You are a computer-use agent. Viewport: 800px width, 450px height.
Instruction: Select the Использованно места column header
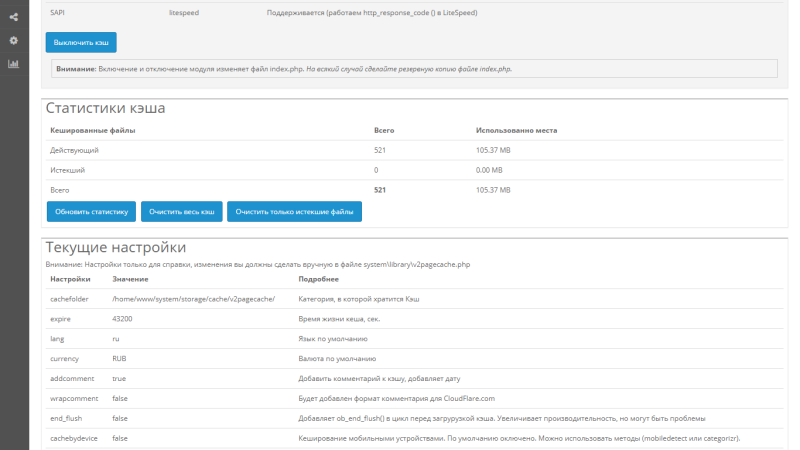[516, 131]
